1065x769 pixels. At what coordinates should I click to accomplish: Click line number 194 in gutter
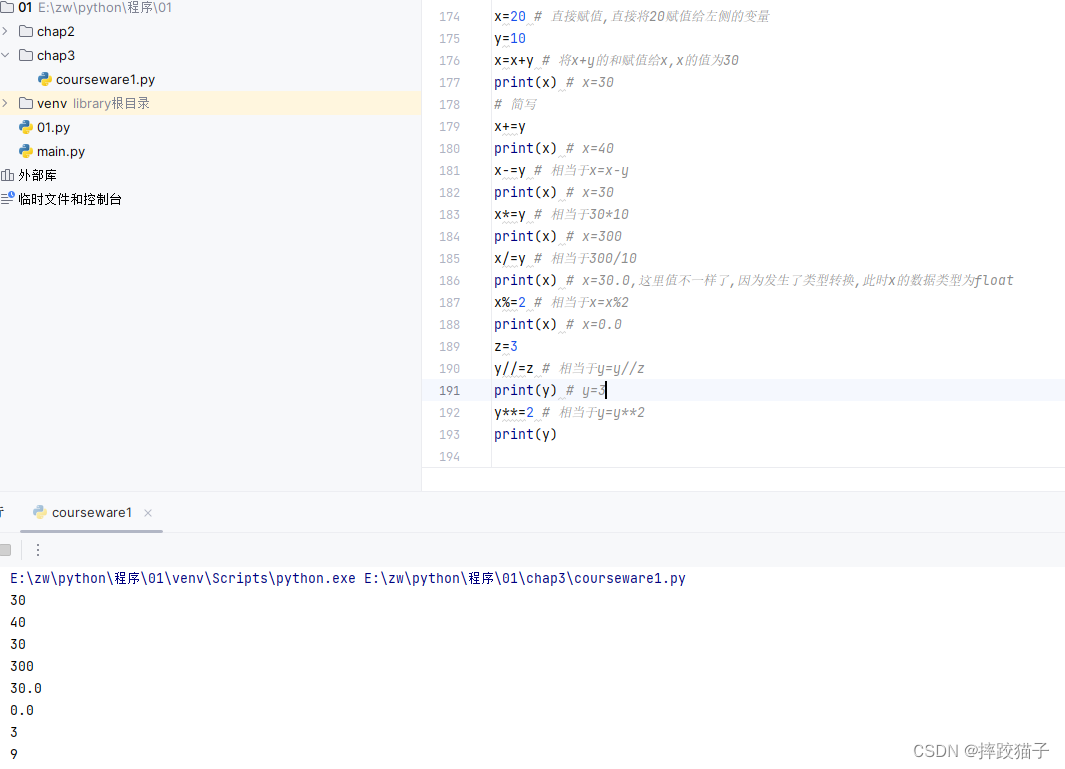[x=449, y=457]
